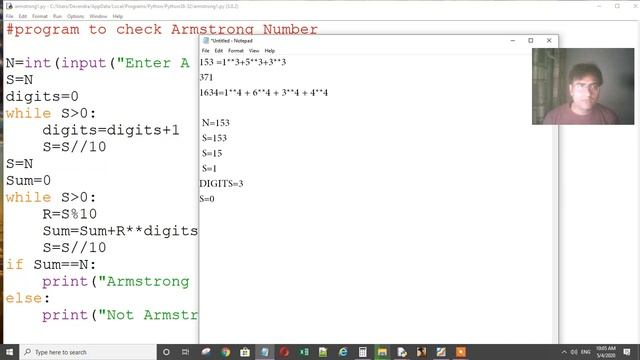
Task: Open Task View on taskbar
Action: point(185,352)
